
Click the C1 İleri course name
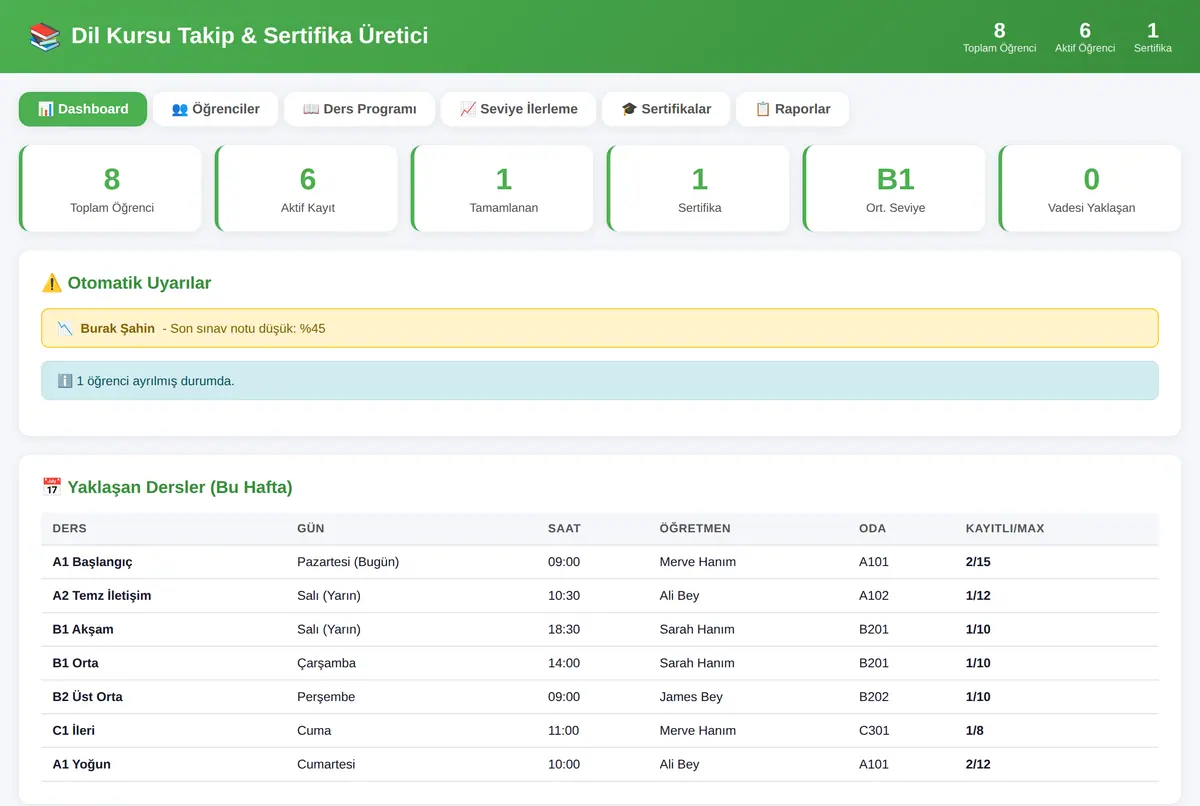(74, 731)
